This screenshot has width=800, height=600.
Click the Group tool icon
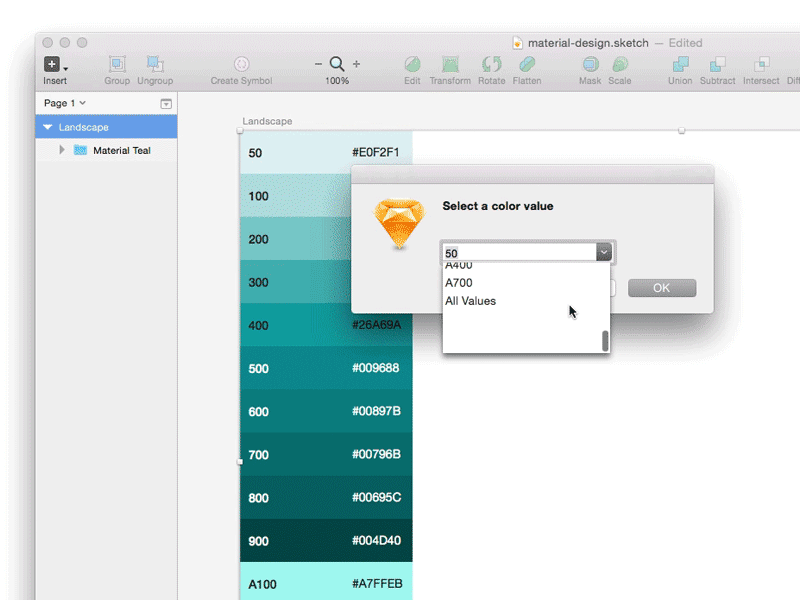pyautogui.click(x=116, y=62)
